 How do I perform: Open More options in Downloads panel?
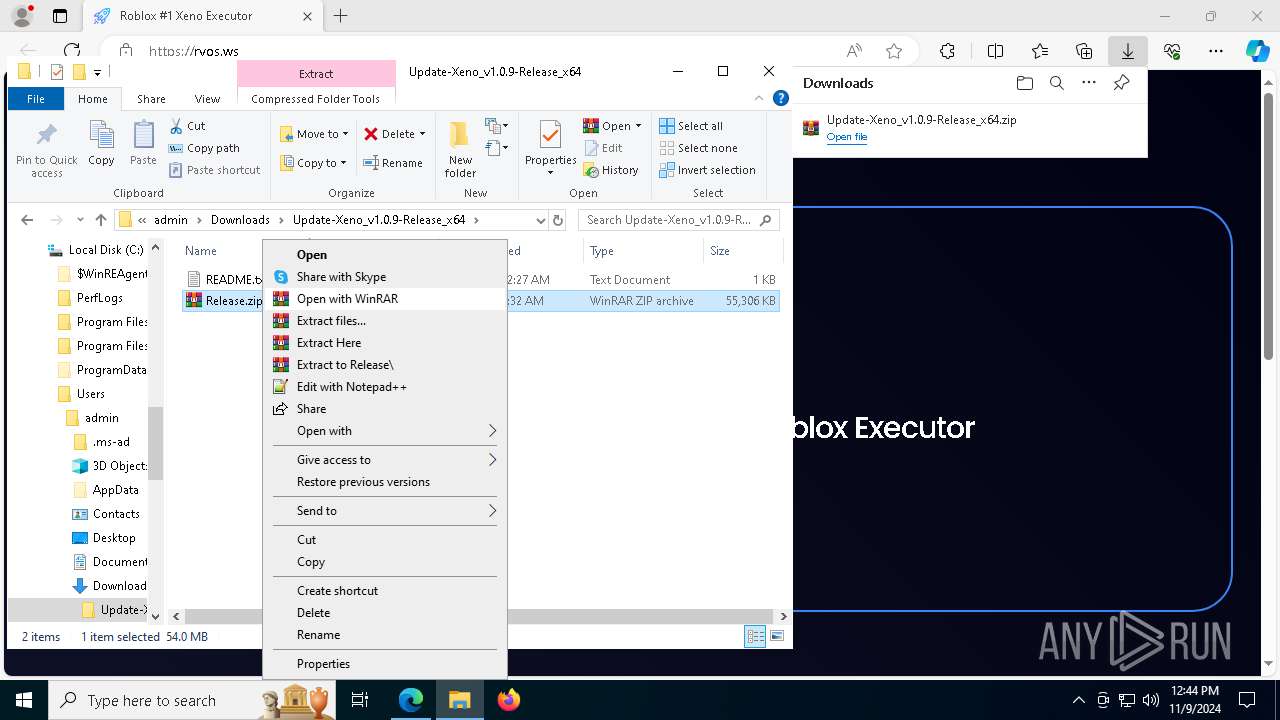(x=1089, y=83)
